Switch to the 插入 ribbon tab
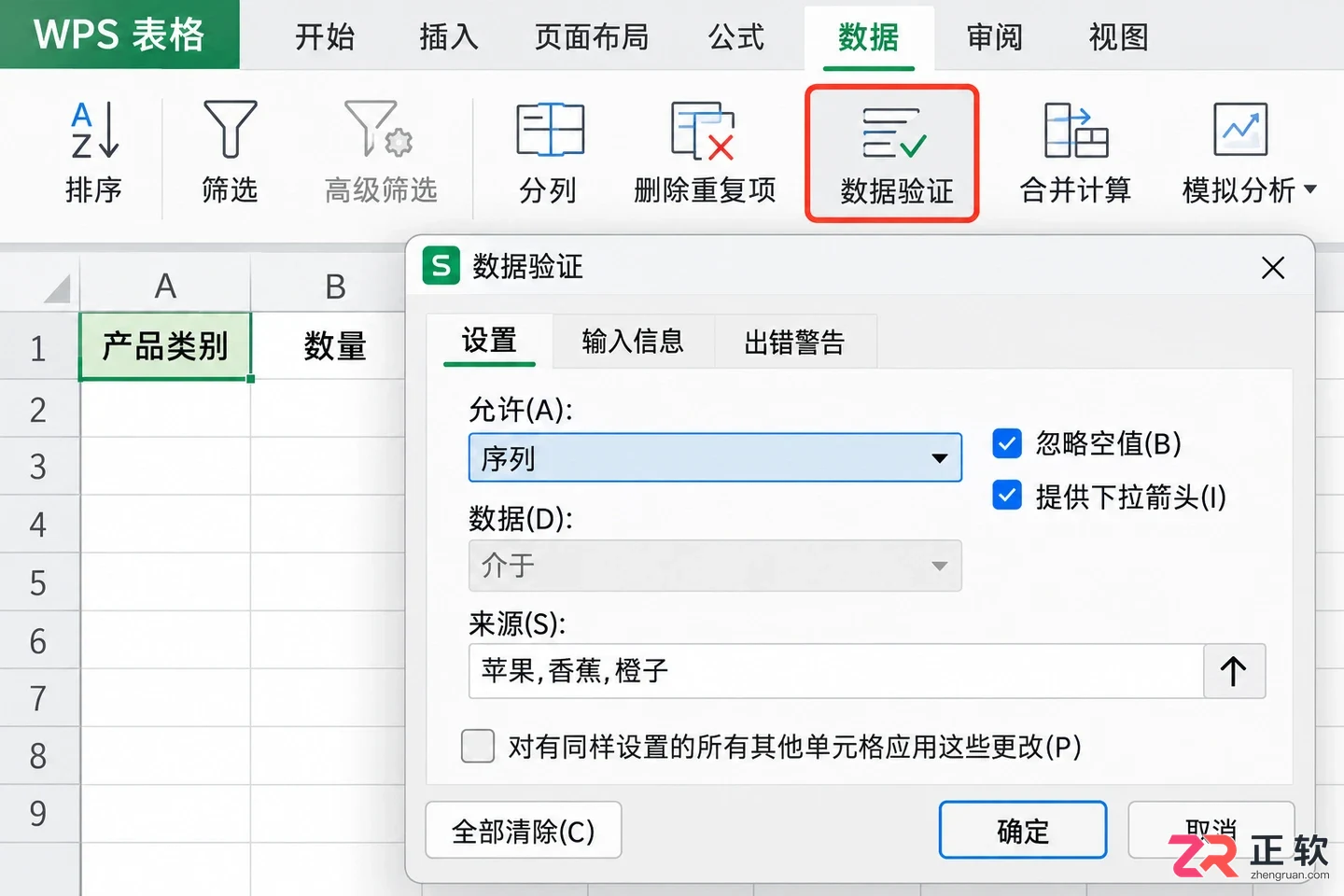The image size is (1344, 896). 449,37
